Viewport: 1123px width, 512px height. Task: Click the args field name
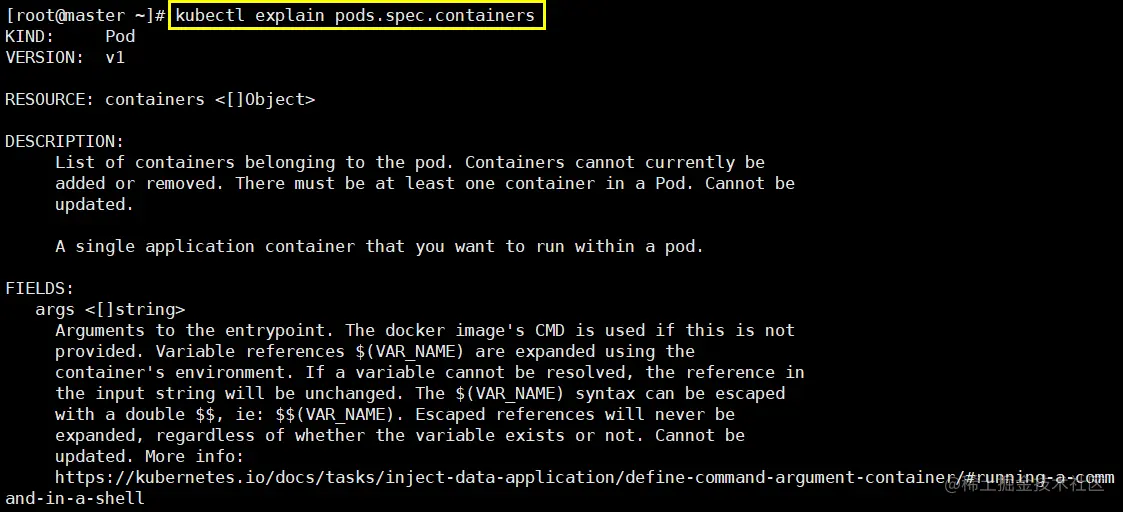[55, 309]
